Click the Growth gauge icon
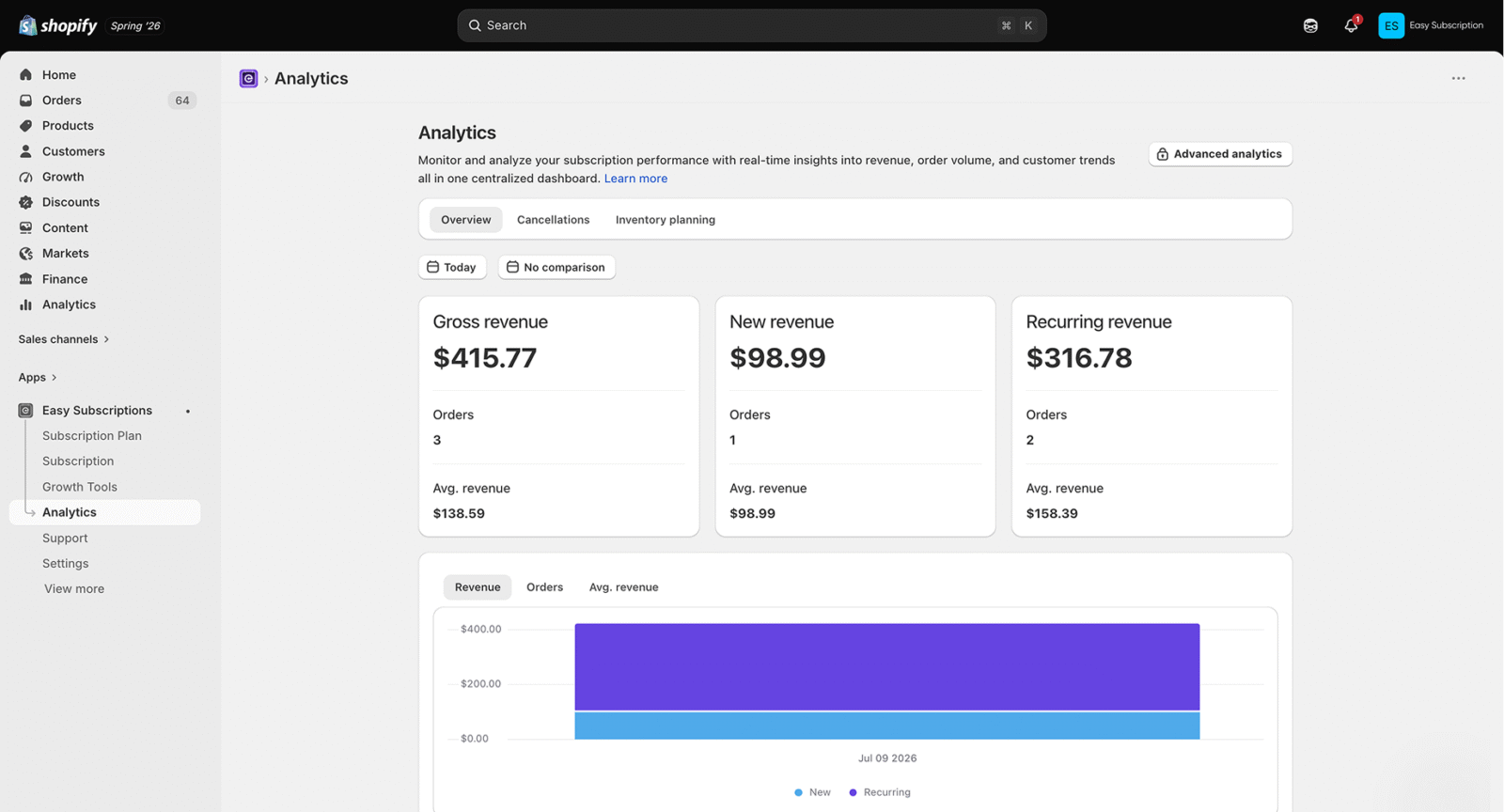Screen dimensions: 1504x812 tap(25, 177)
